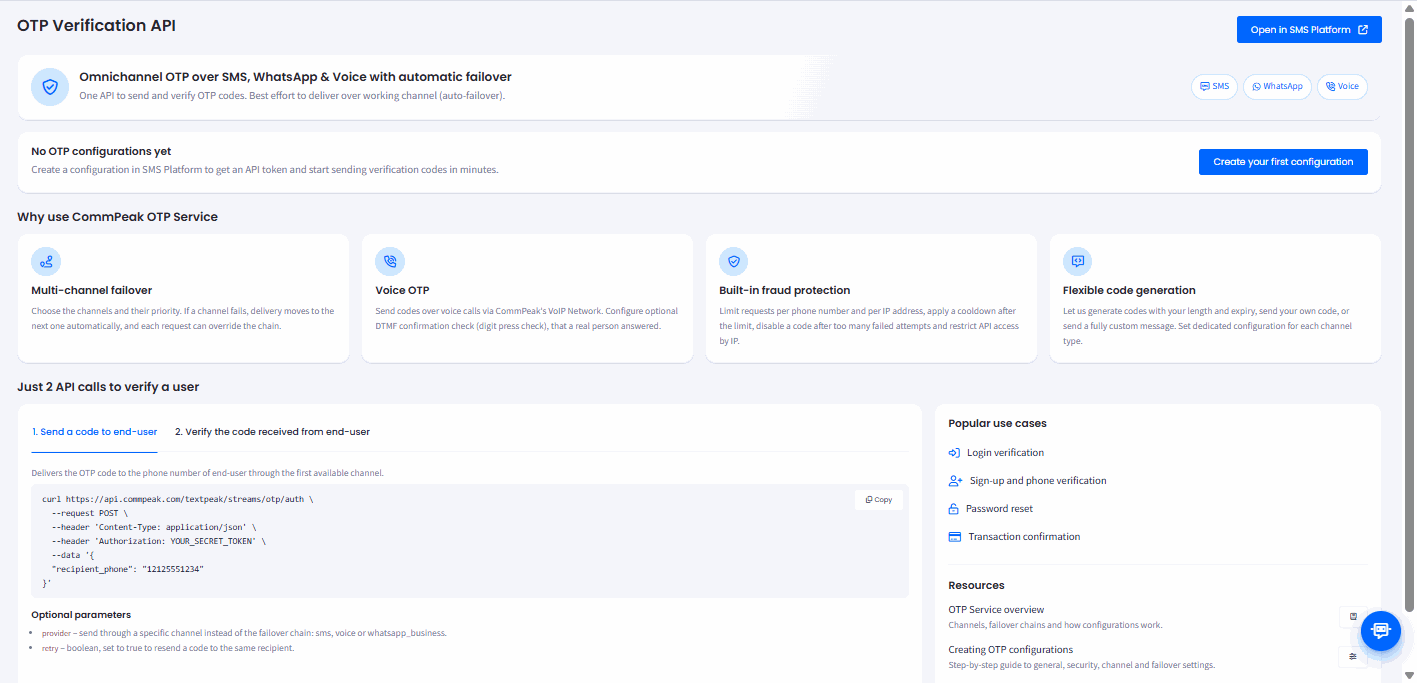Image resolution: width=1417 pixels, height=683 pixels.
Task: Click the 'Popular use cases' heading
Action: point(998,424)
